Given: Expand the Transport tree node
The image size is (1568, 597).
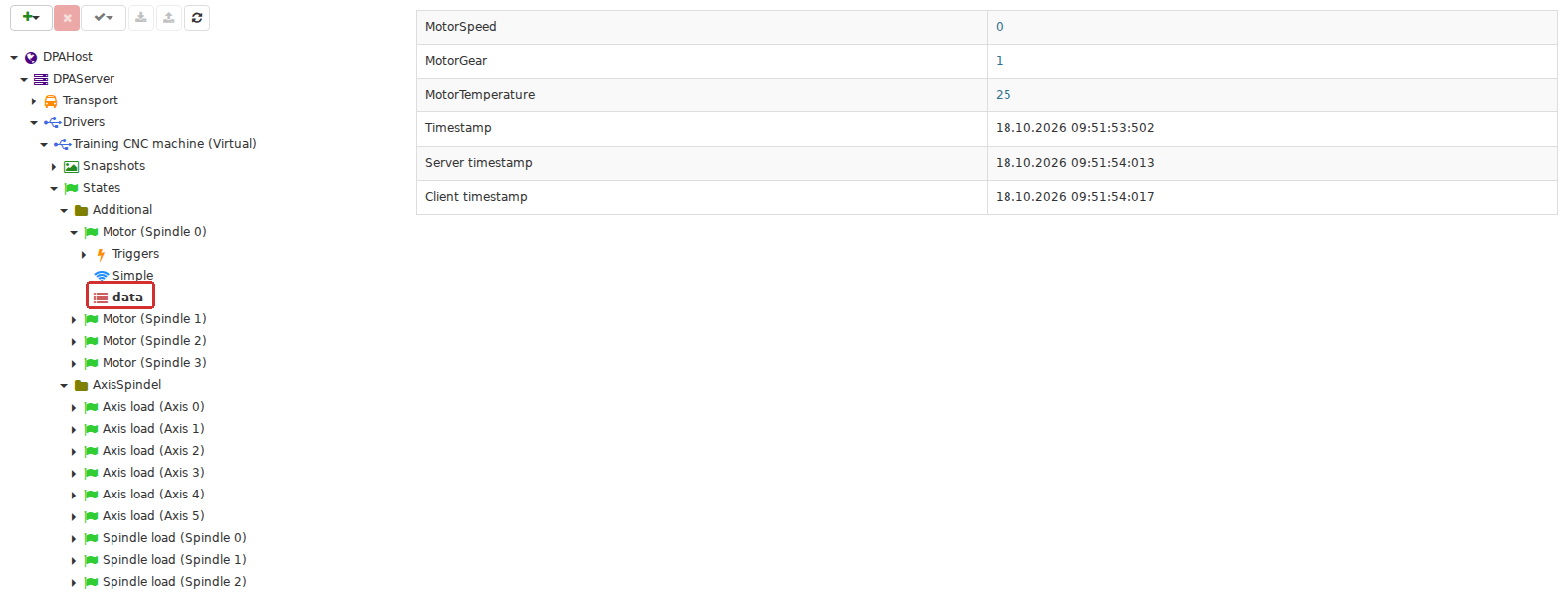Looking at the screenshot, I should (34, 101).
